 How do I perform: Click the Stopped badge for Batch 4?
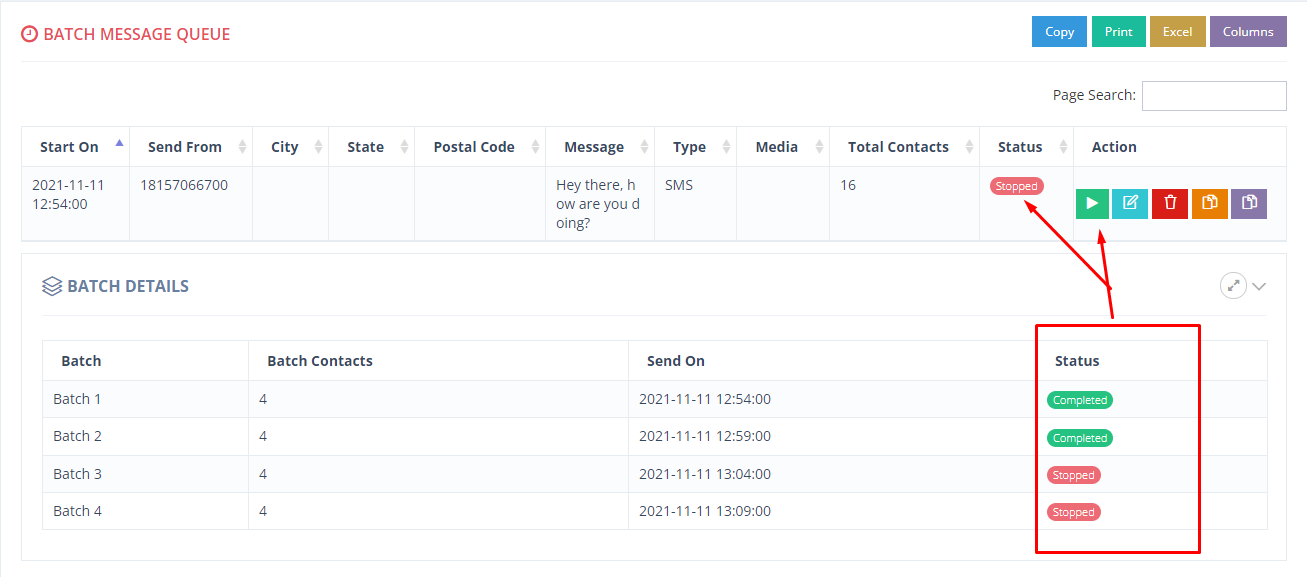coord(1074,512)
